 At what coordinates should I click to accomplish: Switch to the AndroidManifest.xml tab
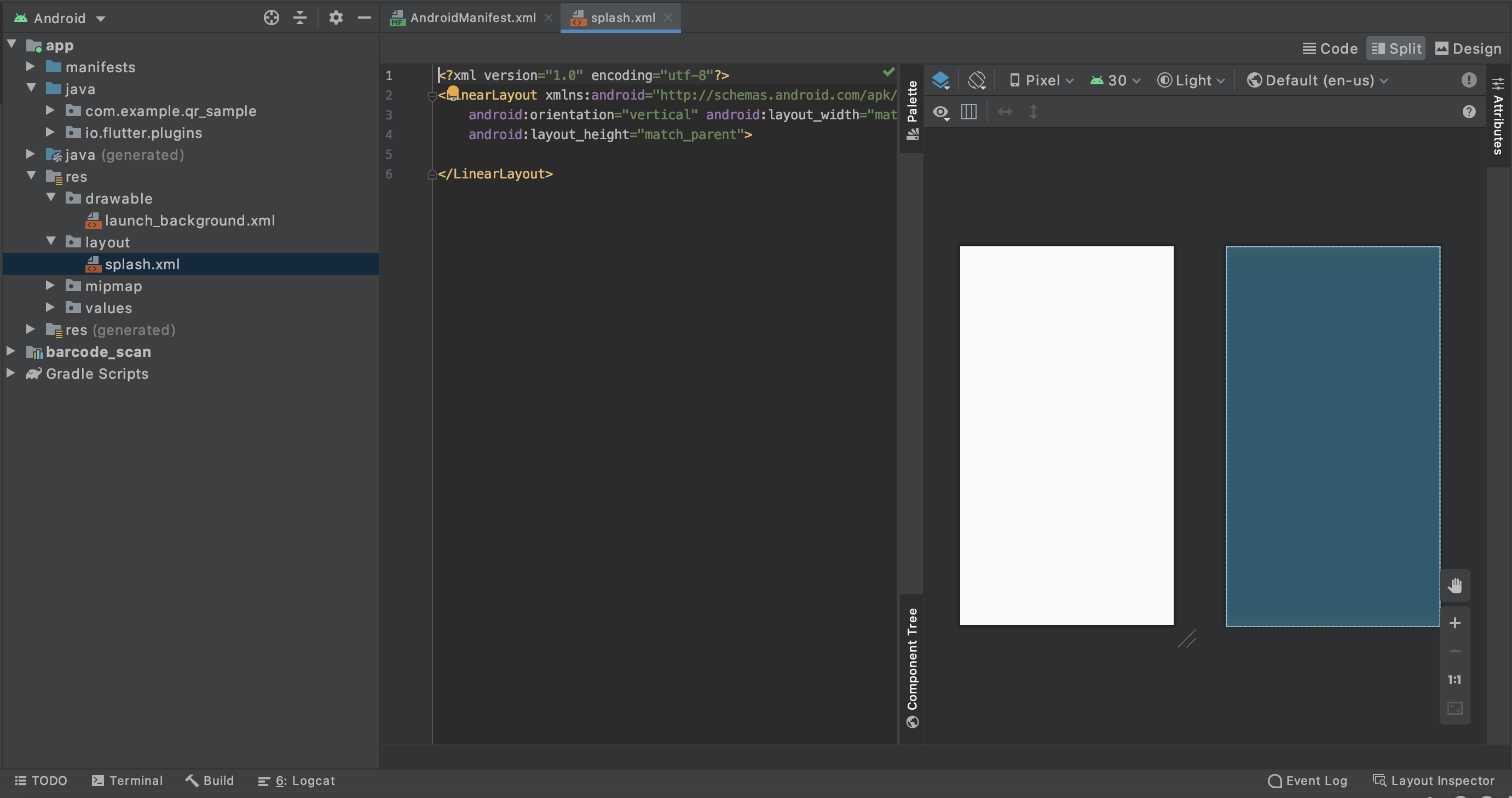click(472, 18)
